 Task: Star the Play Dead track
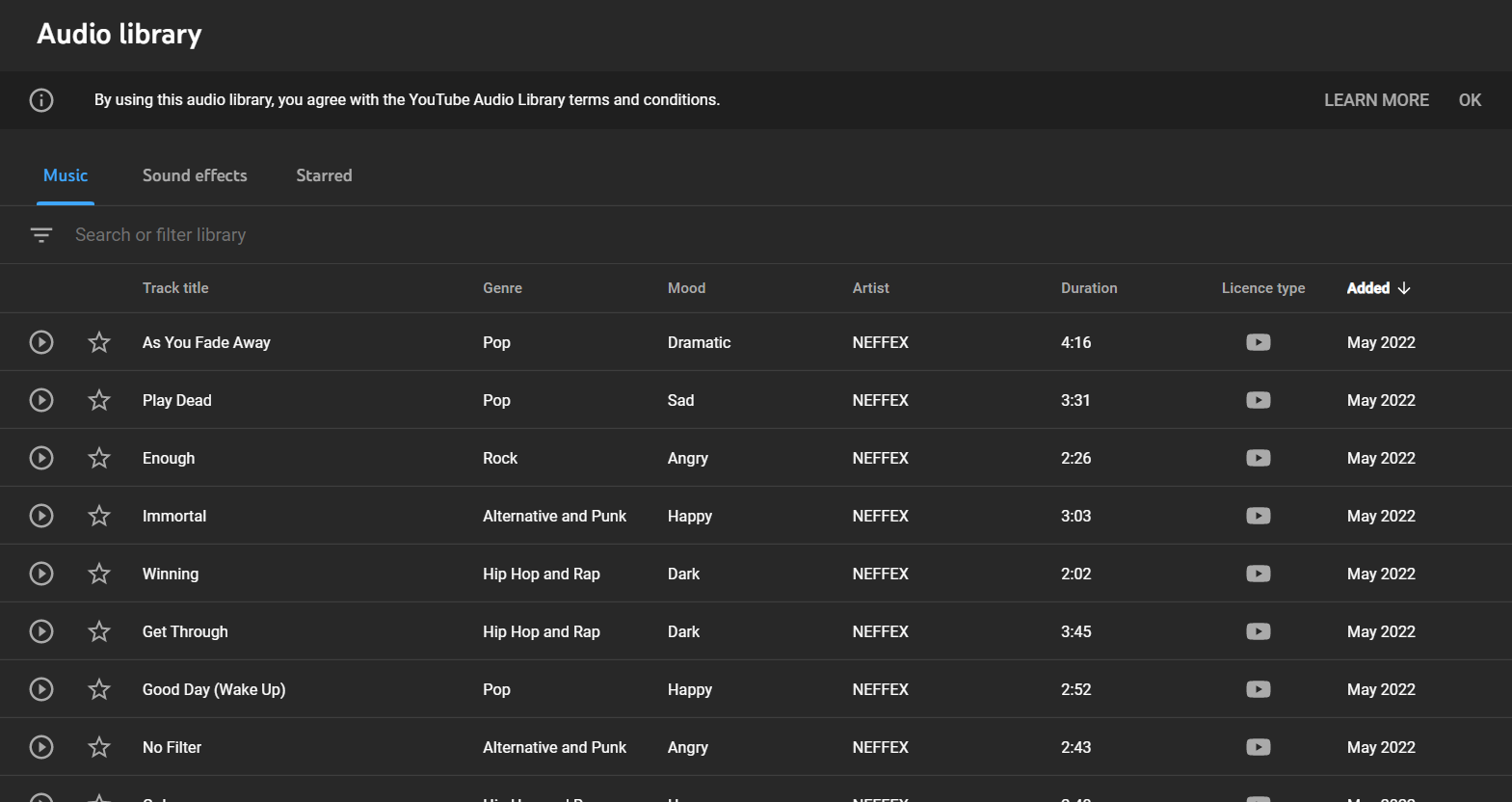point(99,400)
